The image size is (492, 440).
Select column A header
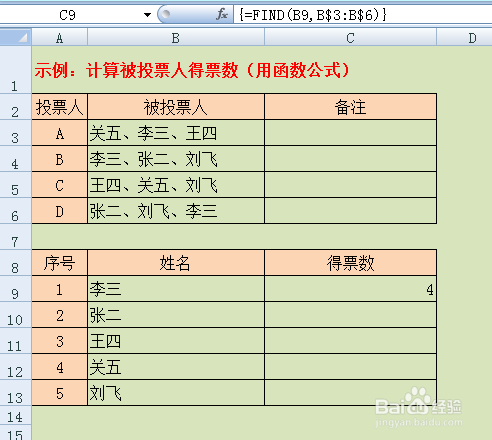(60, 37)
